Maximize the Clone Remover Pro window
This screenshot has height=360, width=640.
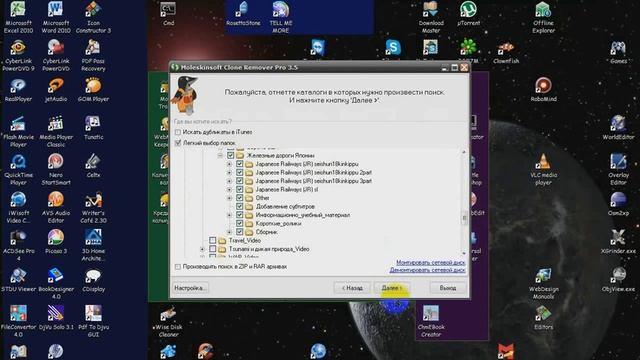click(454, 67)
